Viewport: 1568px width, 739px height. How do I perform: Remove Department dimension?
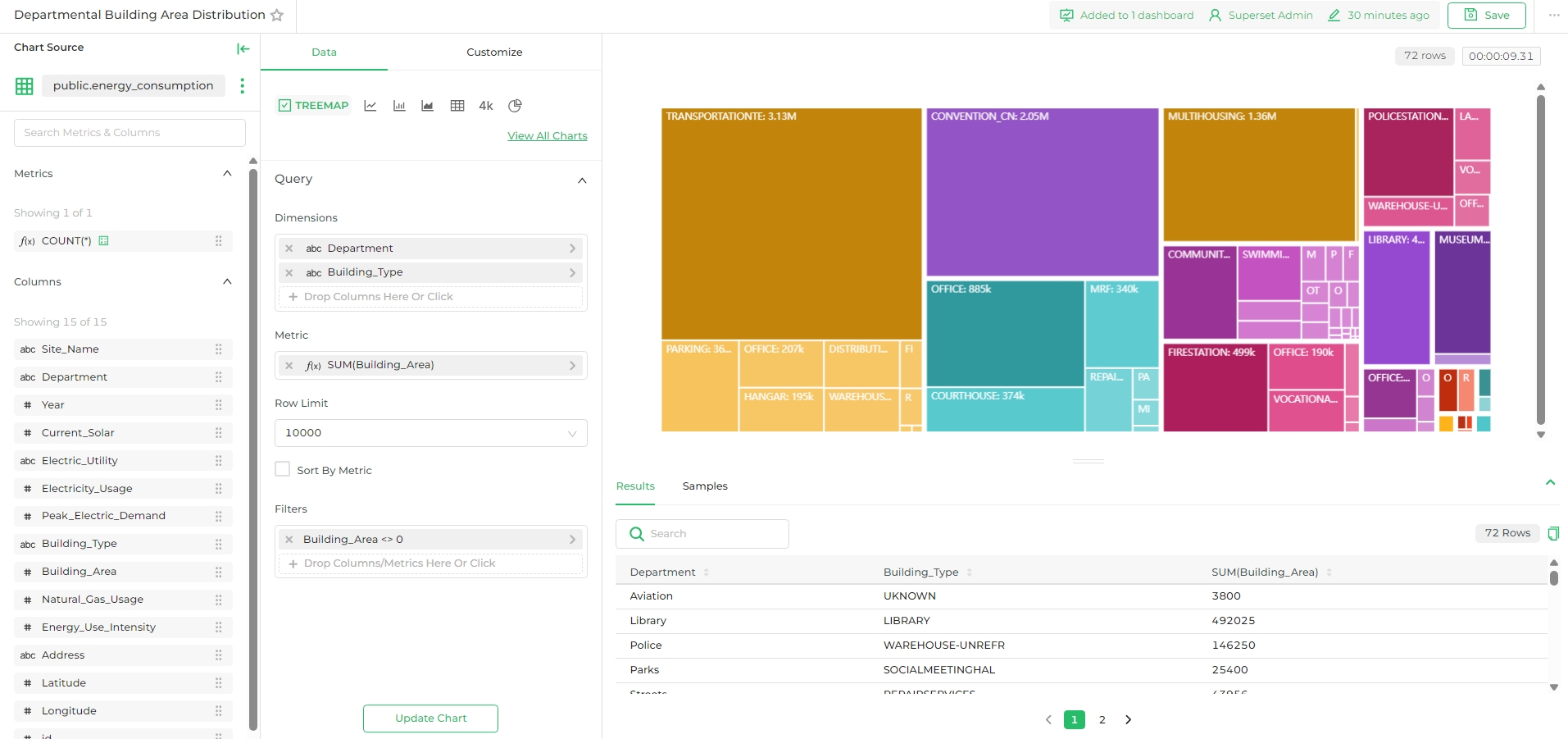[x=289, y=249]
